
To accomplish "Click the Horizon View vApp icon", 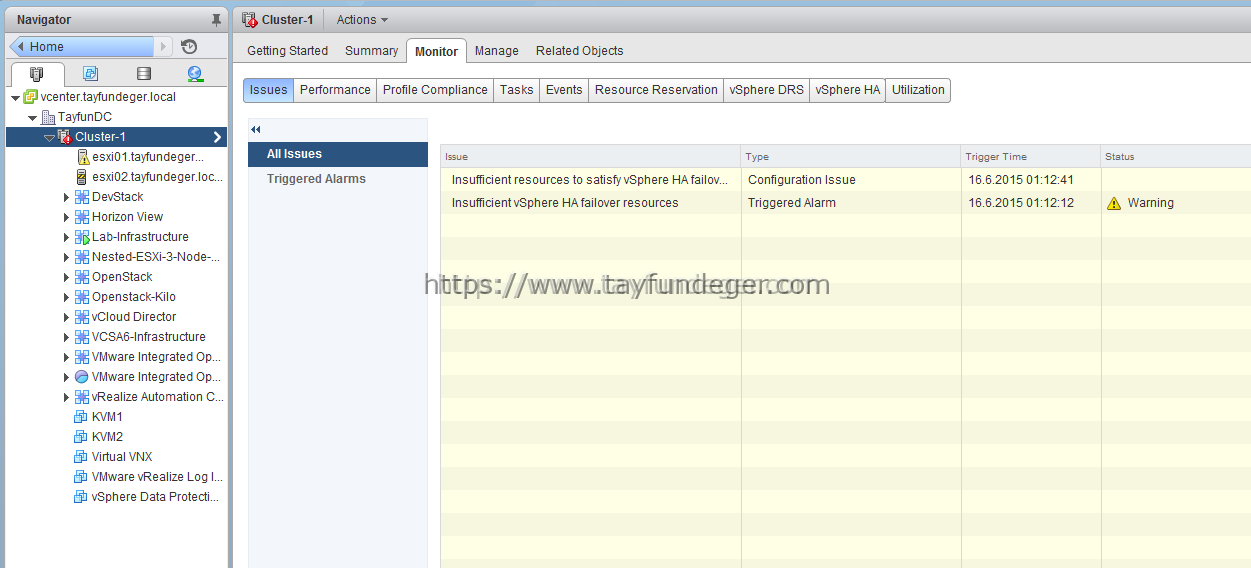I will coord(82,217).
